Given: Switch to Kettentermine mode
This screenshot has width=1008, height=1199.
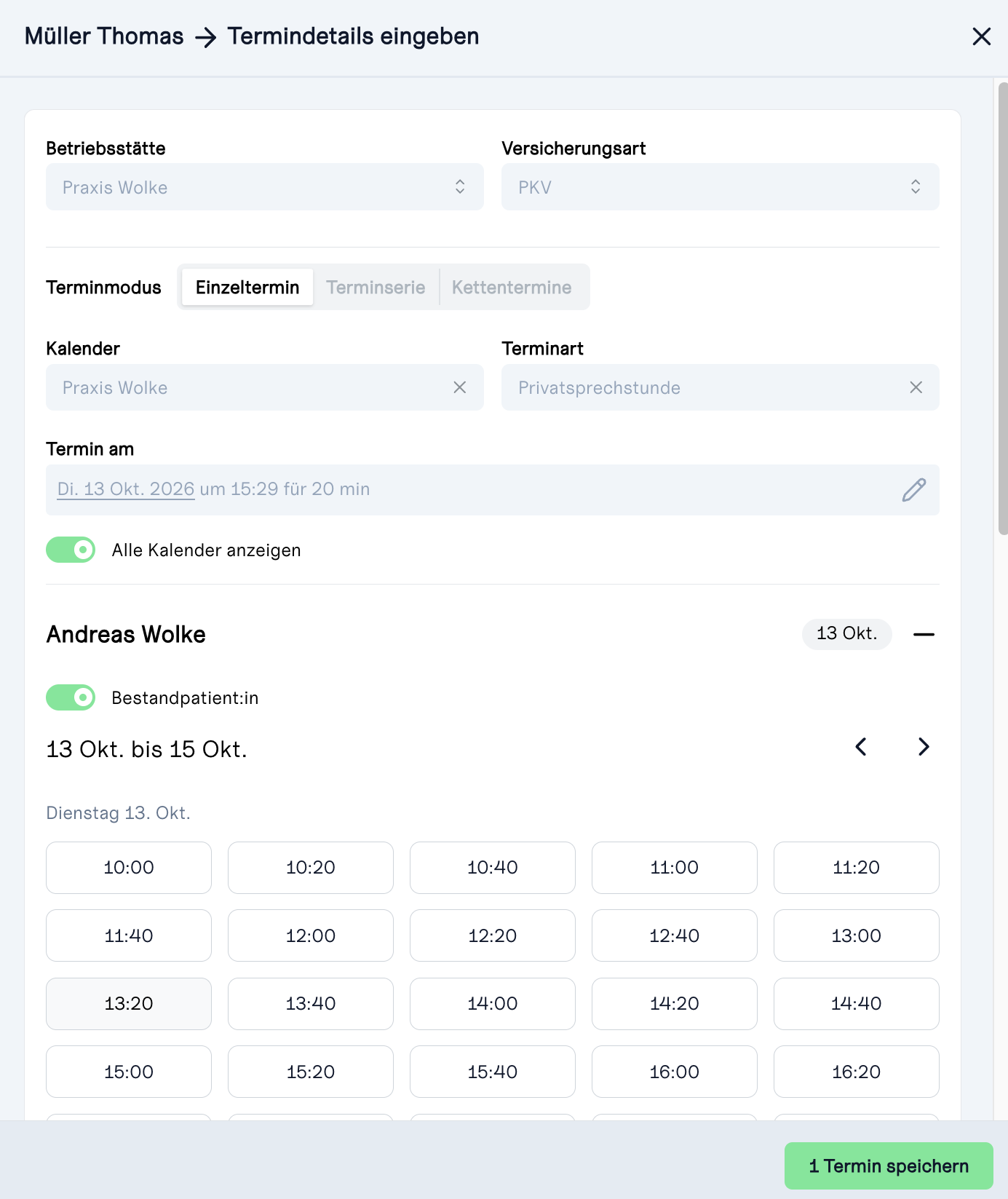Looking at the screenshot, I should [512, 288].
